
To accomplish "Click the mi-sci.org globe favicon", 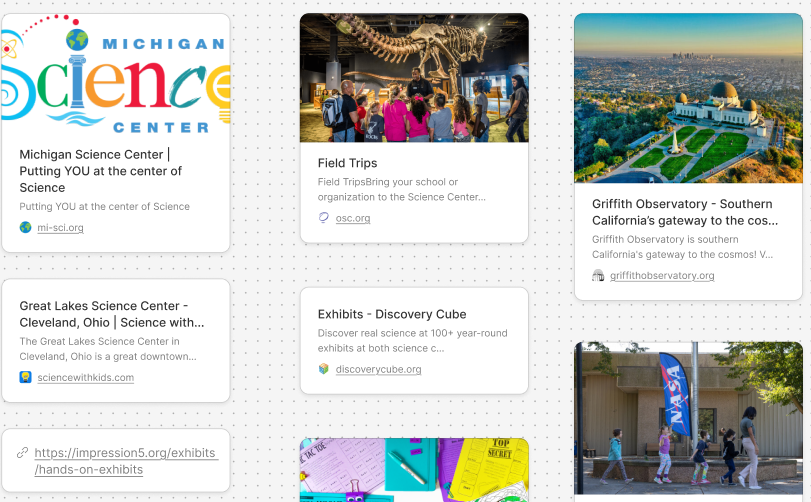I will (x=26, y=228).
